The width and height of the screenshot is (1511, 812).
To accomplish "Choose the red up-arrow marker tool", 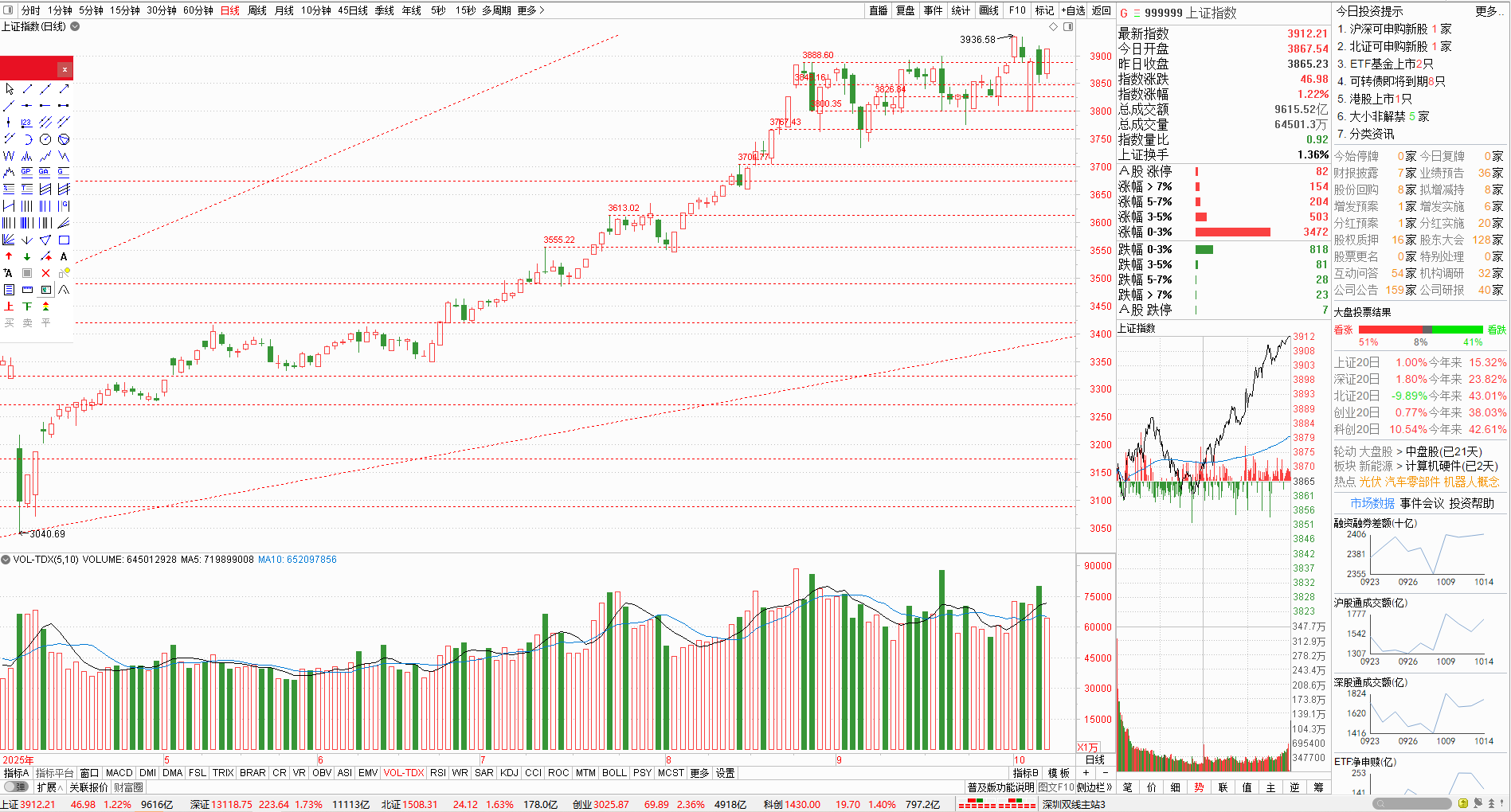I will [9, 256].
